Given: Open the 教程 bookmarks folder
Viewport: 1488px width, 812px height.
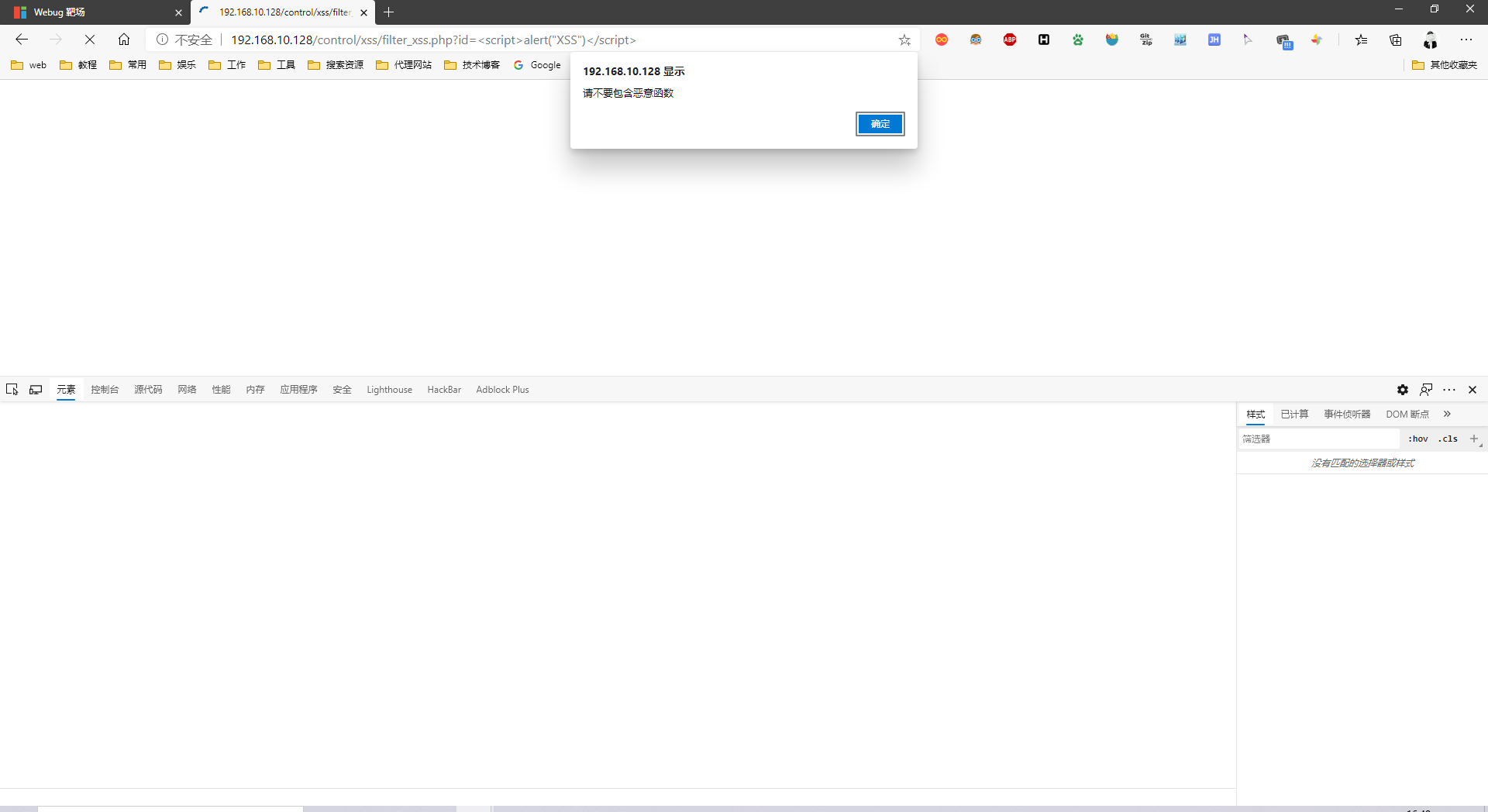Looking at the screenshot, I should click(78, 65).
